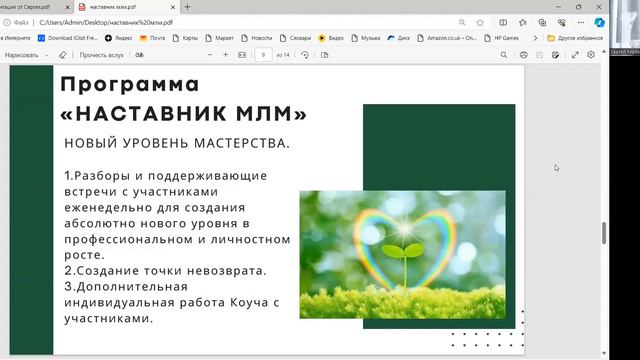The height and width of the screenshot is (360, 640).
Task: Click the save PDF icon
Action: (540, 55)
